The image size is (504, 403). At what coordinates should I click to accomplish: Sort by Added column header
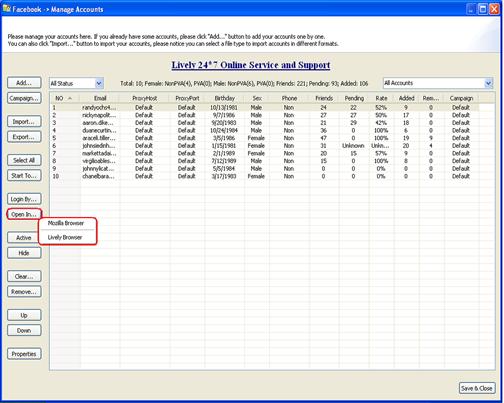(x=406, y=98)
